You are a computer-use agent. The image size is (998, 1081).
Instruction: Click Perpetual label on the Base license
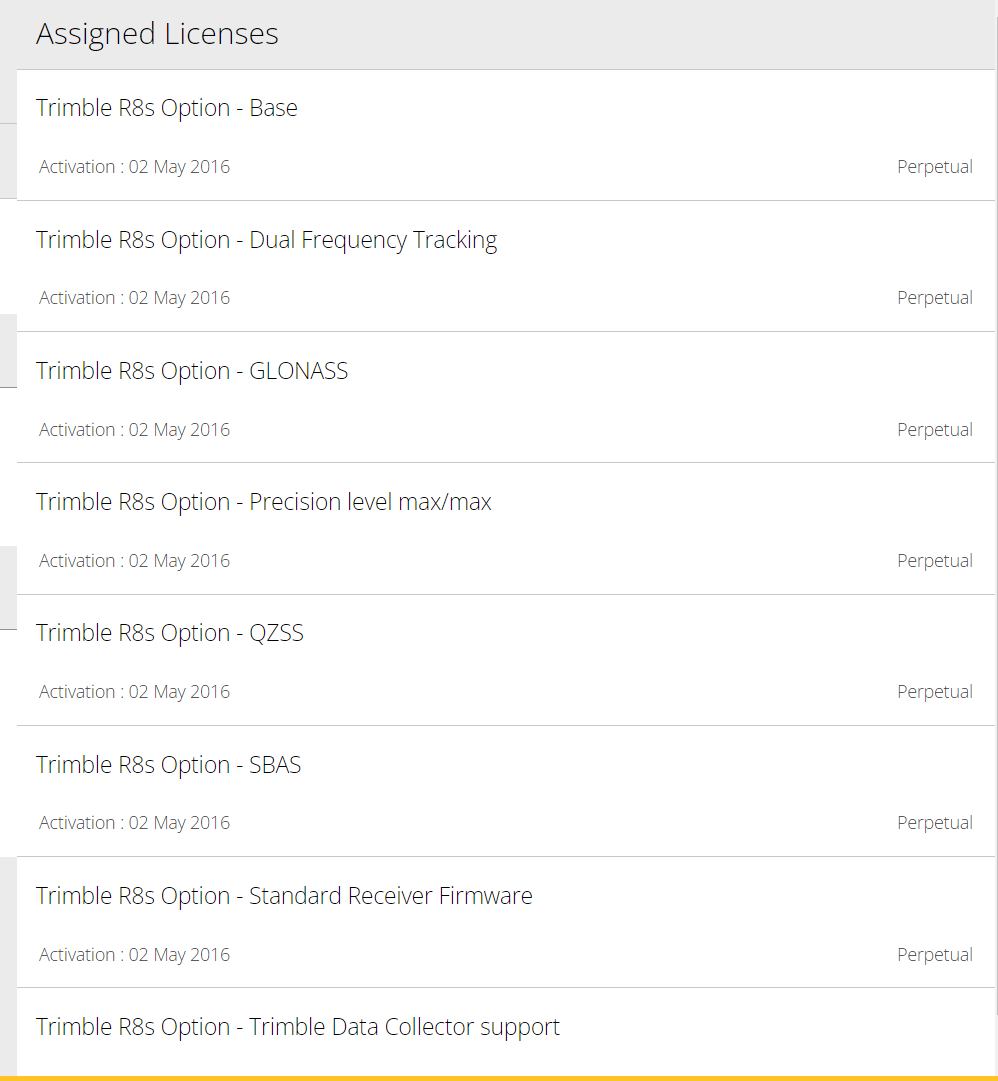(935, 167)
